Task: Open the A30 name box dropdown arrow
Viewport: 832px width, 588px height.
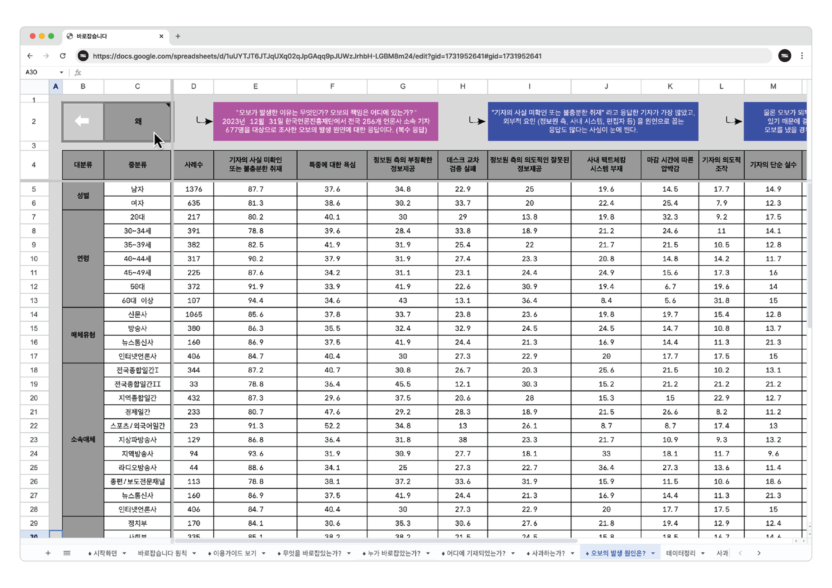Action: pyautogui.click(x=63, y=72)
